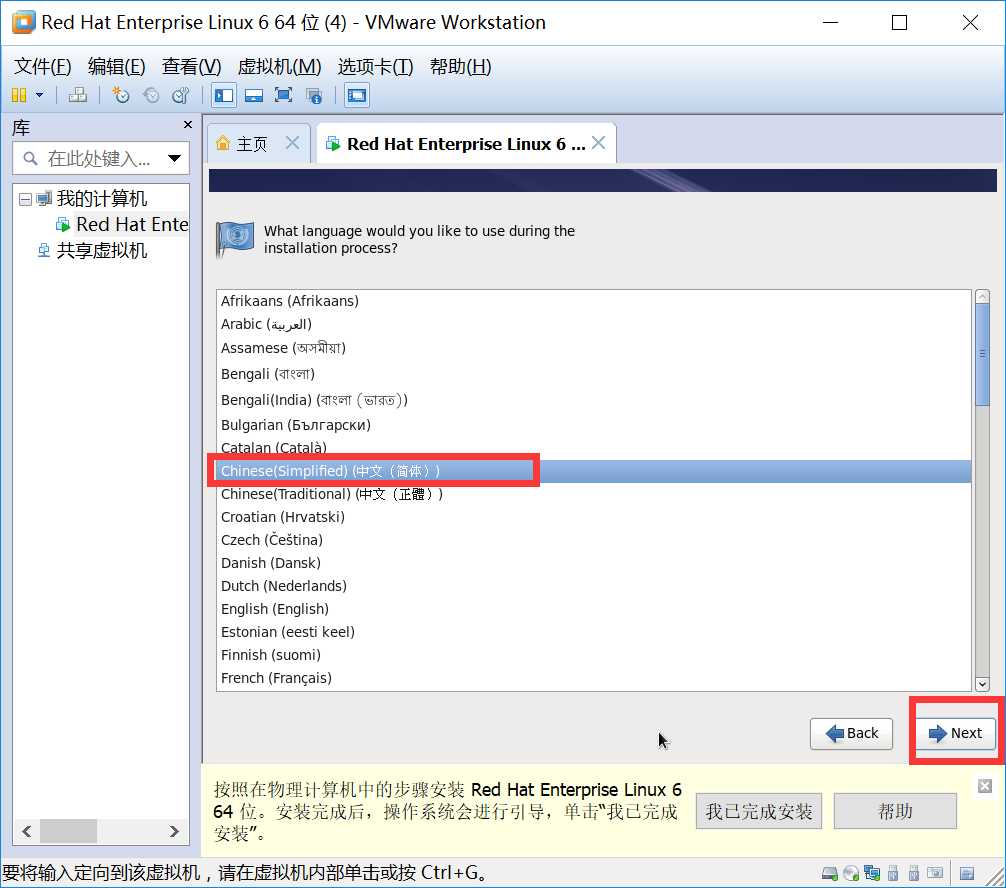
Task: Click the hard disk status icon
Action: pyautogui.click(x=830, y=873)
